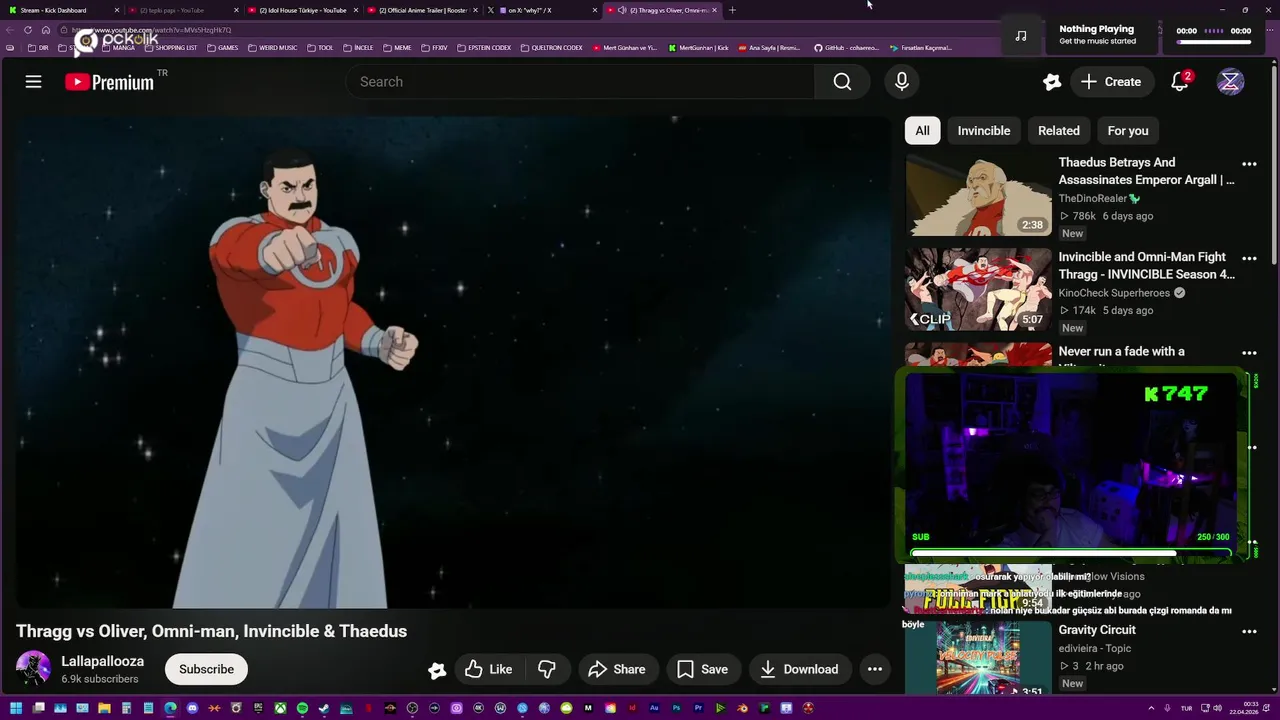Dislike the video with thumbs-down
Viewport: 1280px width, 720px height.
click(x=546, y=669)
